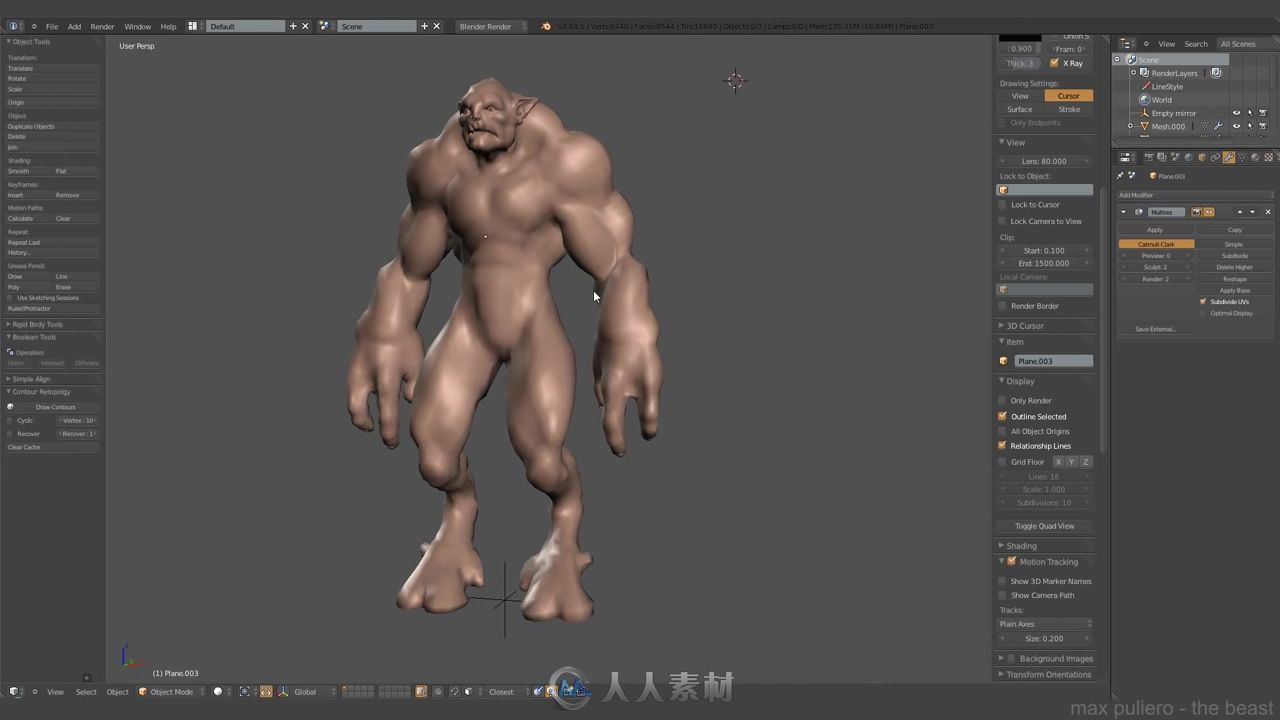
Task: Open the Object Mode dropdown
Action: pyautogui.click(x=173, y=691)
